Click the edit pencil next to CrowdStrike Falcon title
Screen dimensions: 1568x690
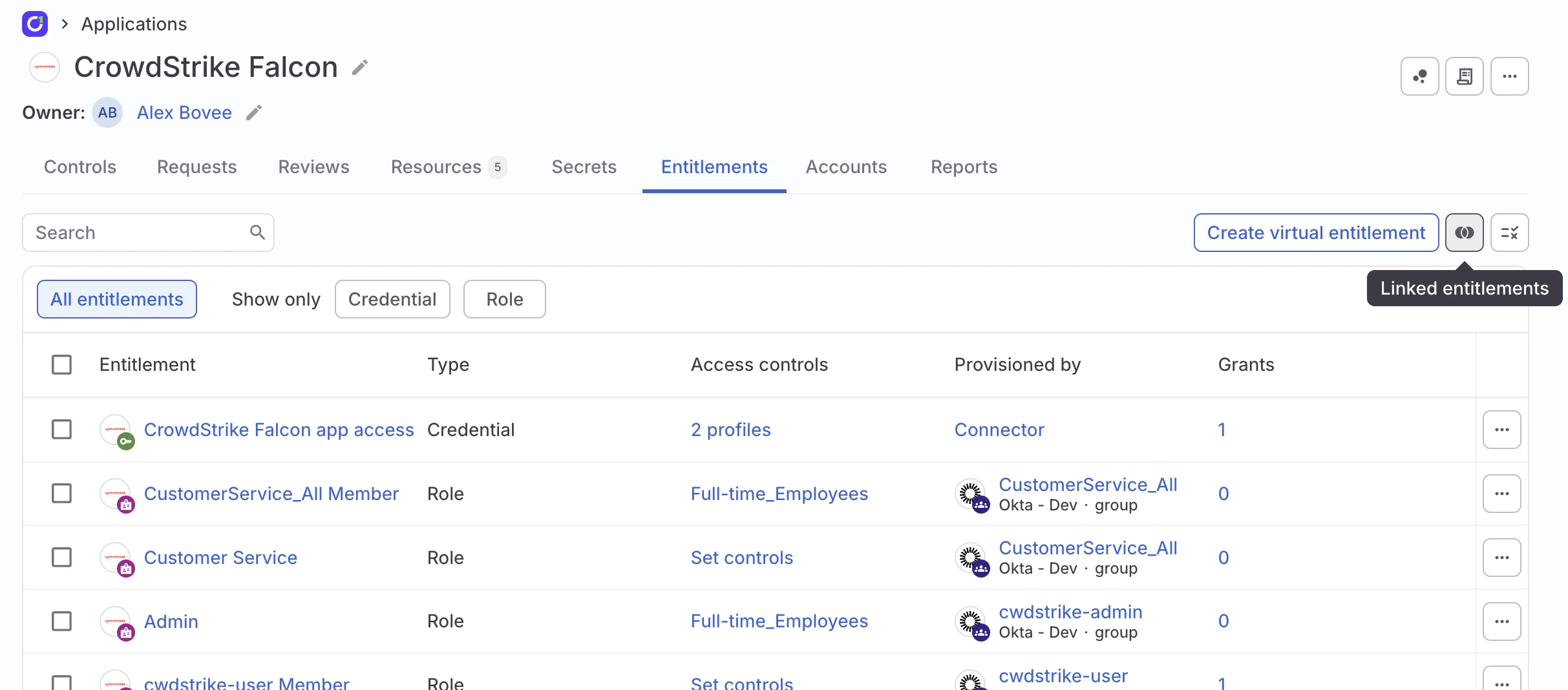(x=360, y=66)
